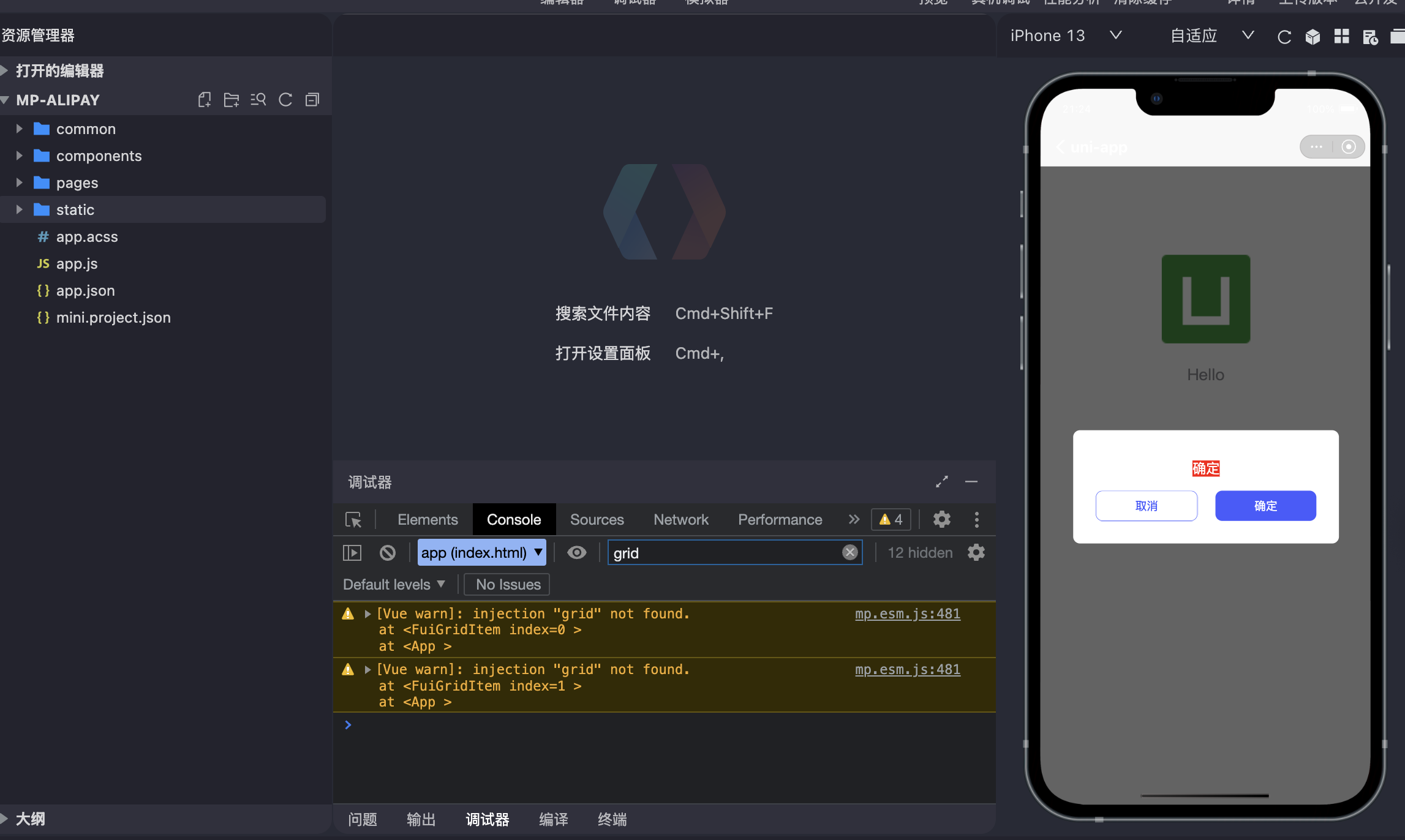Open the first mp.esm.js:481 source link

click(x=907, y=613)
